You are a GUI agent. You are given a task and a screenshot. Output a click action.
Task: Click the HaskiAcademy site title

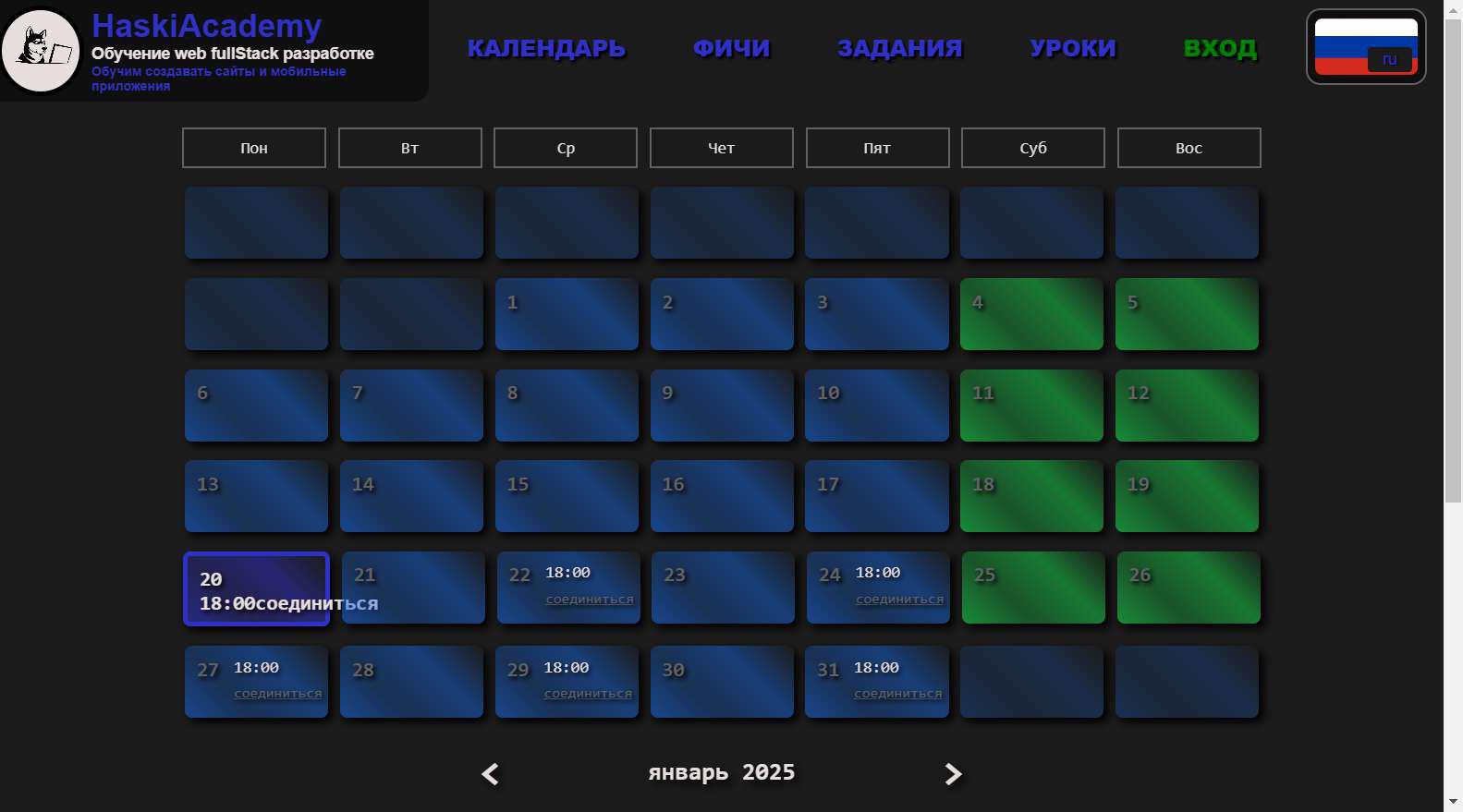click(207, 26)
